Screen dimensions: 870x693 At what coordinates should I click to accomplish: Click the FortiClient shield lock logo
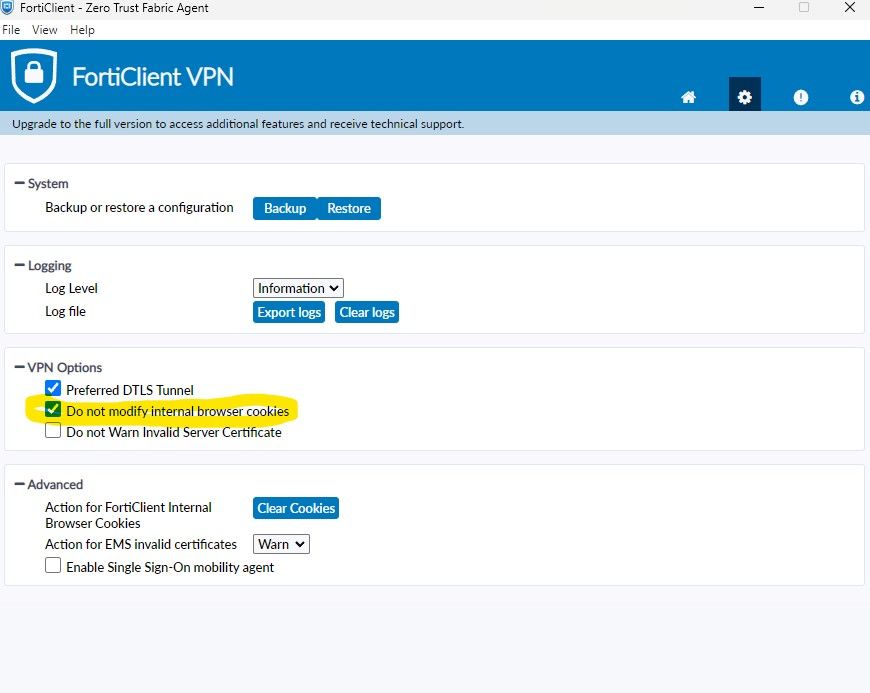34,75
